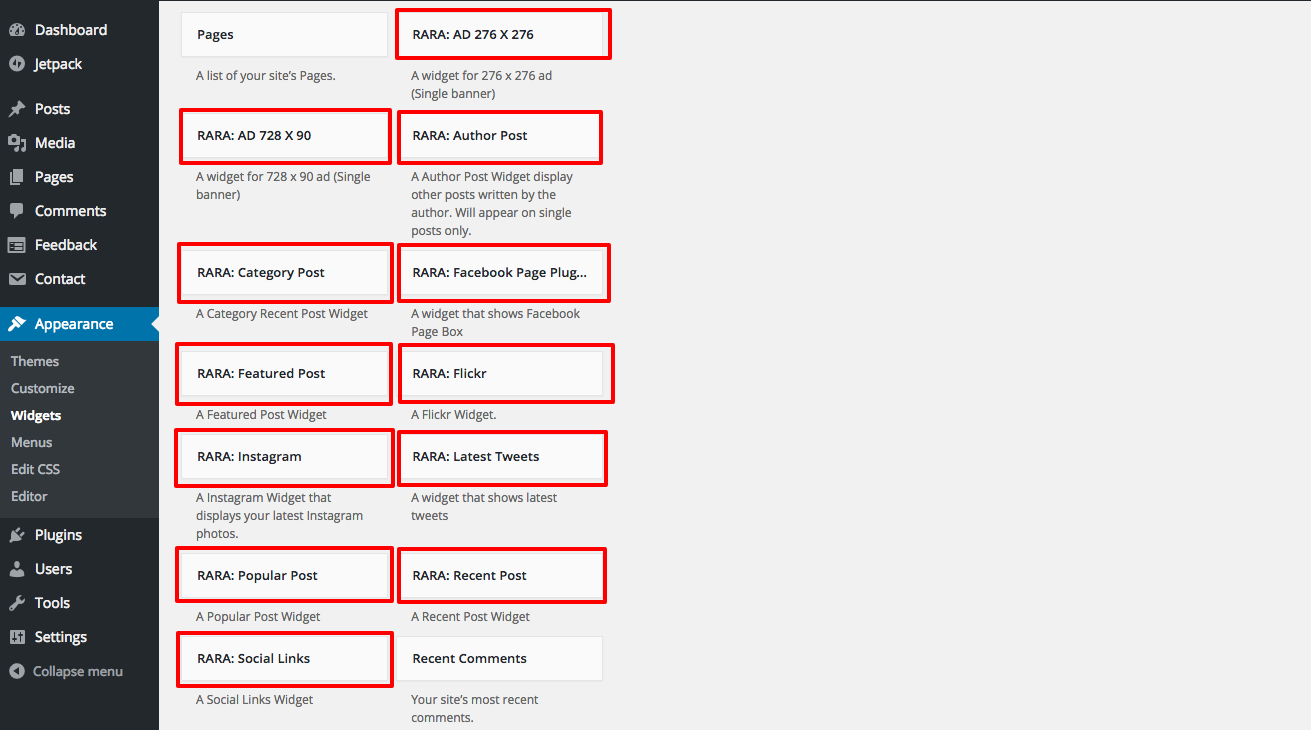Open the Dashboard menu
Image resolution: width=1311 pixels, height=730 pixels.
pos(79,30)
